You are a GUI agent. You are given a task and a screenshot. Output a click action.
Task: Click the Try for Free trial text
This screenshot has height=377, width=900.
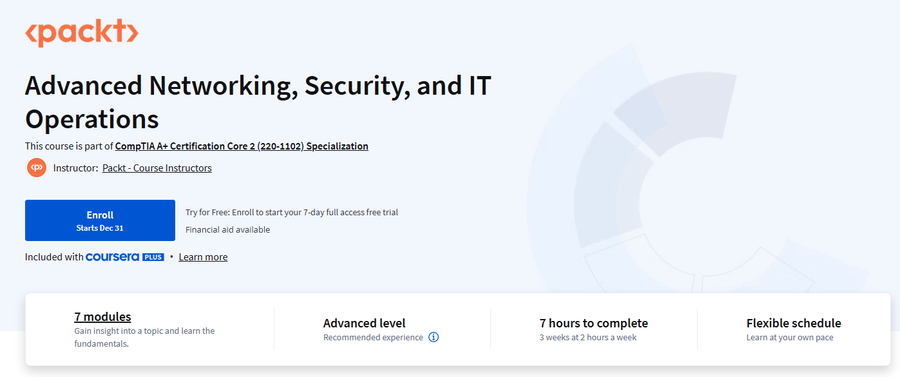click(x=292, y=212)
